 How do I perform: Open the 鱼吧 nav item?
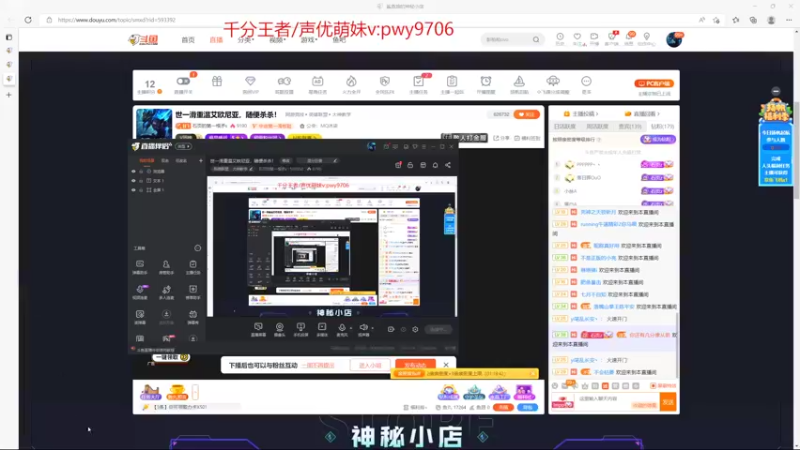click(x=339, y=40)
